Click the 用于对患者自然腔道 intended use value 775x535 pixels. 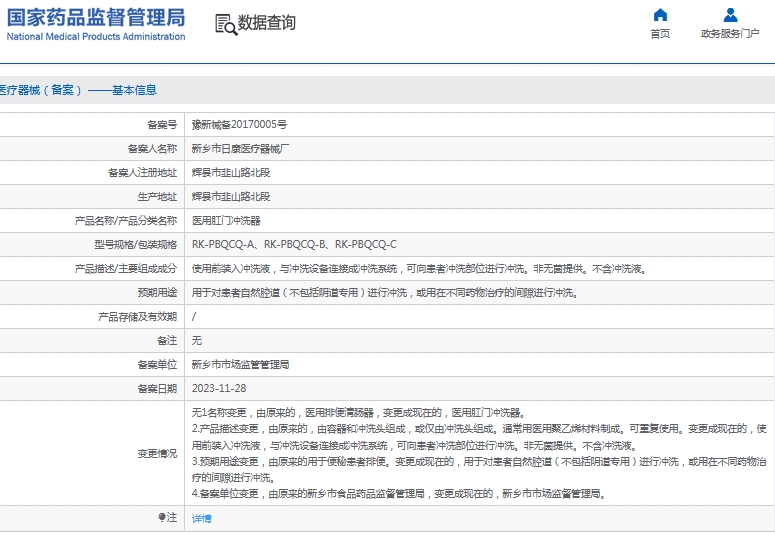(385, 293)
